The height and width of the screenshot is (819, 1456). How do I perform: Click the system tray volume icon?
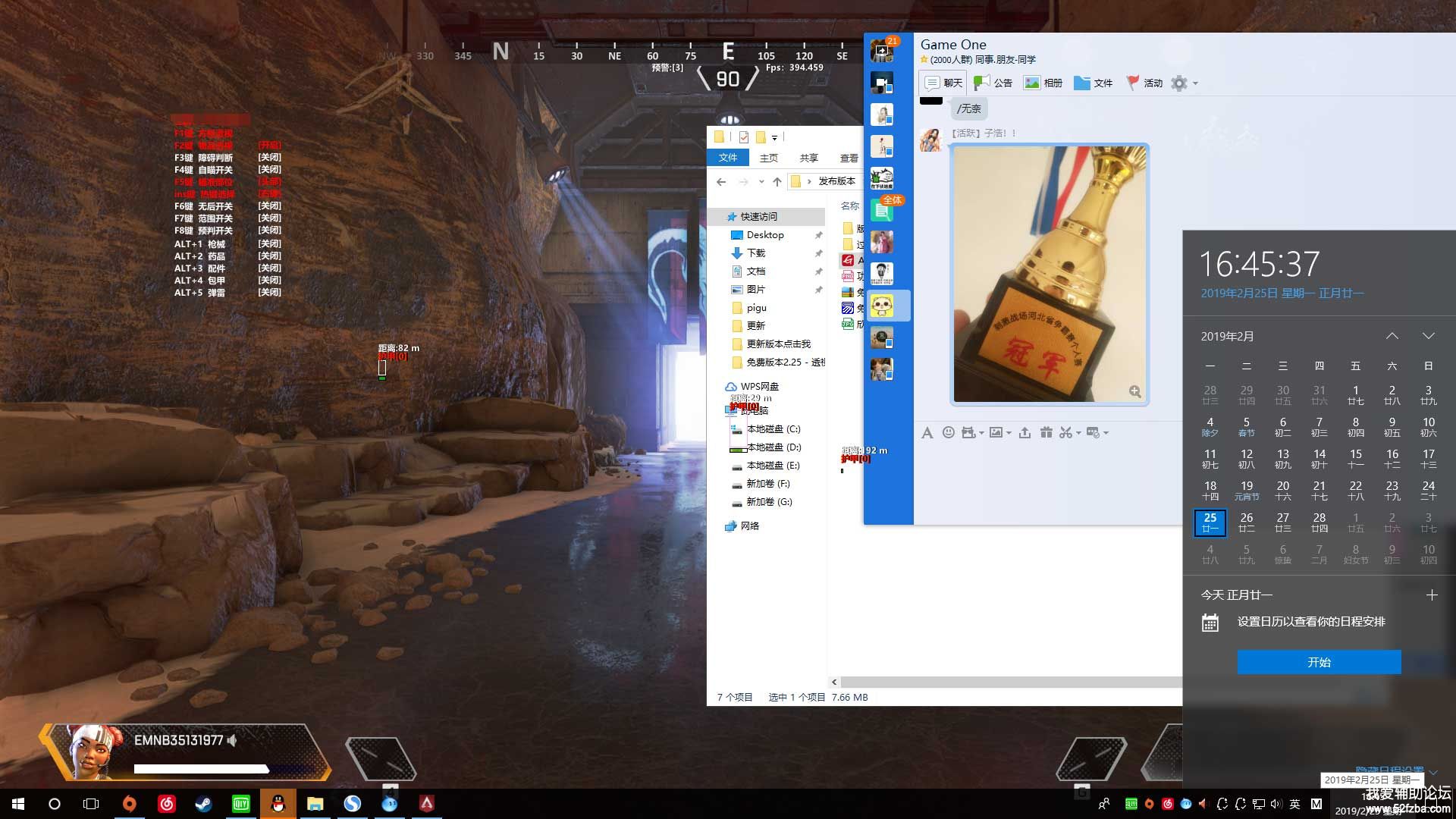tap(1276, 804)
